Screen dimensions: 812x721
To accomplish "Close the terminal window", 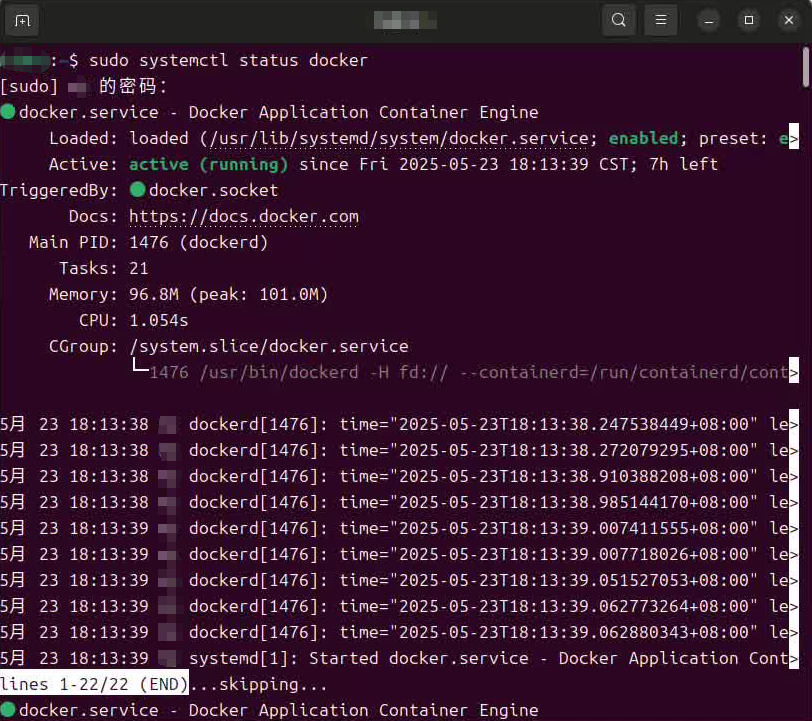I will (x=788, y=20).
